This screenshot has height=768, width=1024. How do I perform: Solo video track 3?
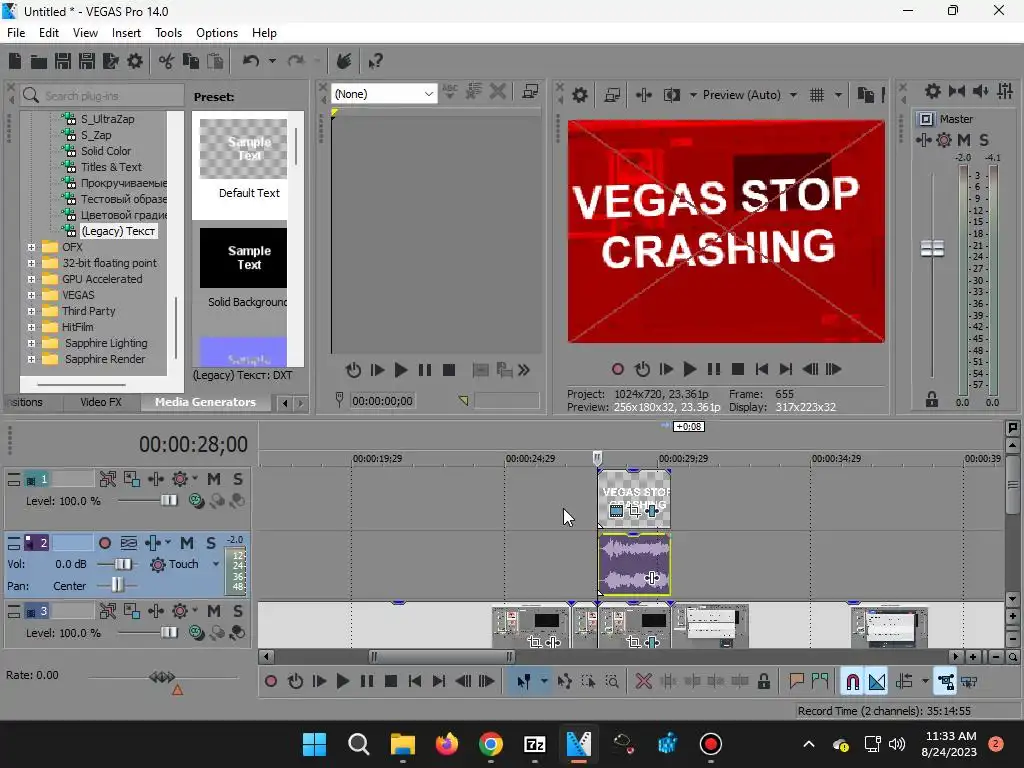click(238, 611)
